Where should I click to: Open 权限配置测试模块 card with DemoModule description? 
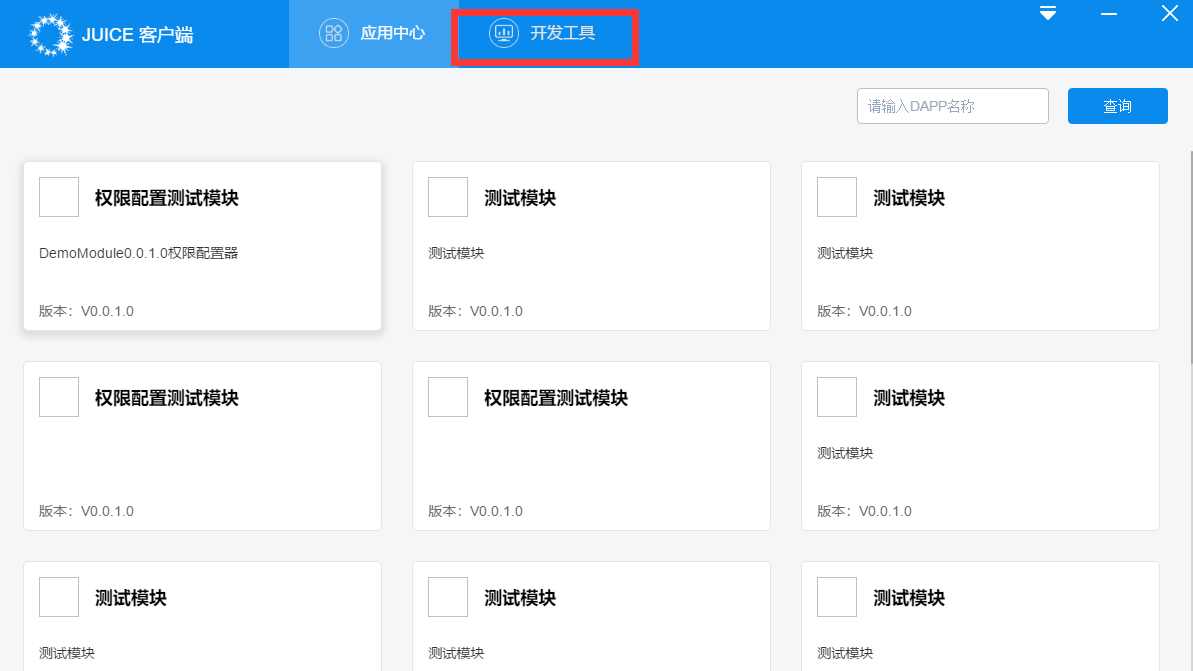click(x=202, y=246)
